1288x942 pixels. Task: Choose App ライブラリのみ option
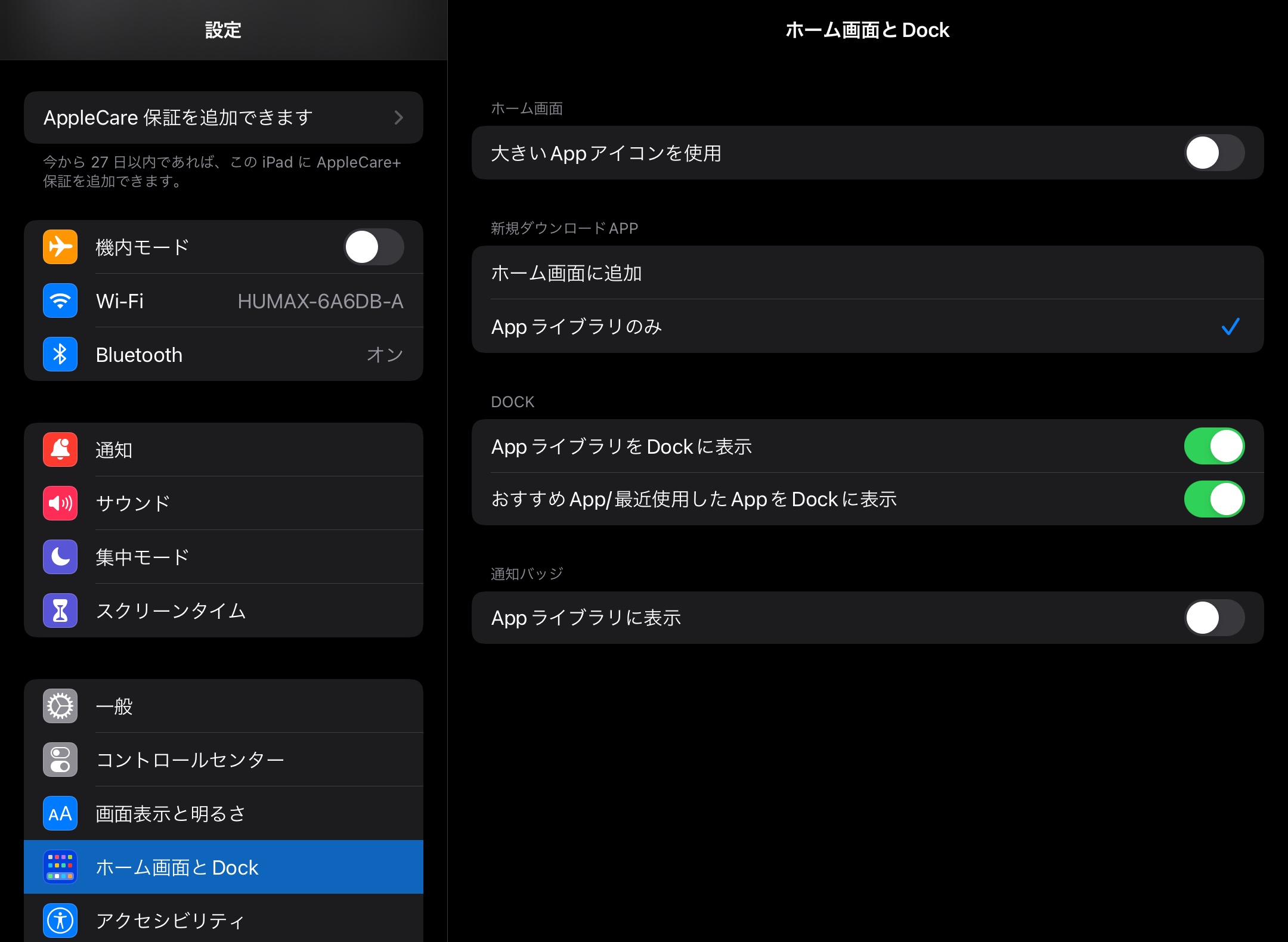tap(867, 327)
